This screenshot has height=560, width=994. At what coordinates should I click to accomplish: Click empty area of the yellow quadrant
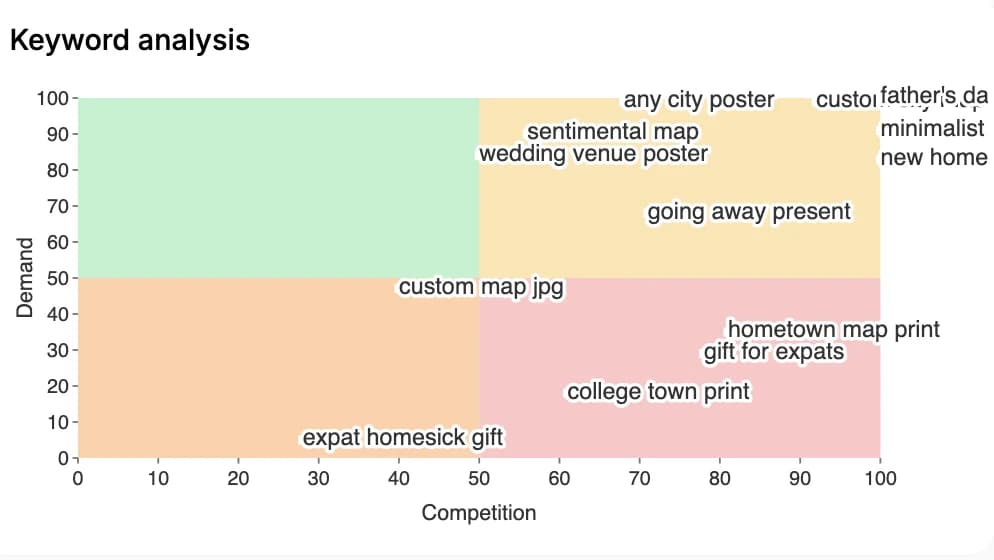(792, 254)
